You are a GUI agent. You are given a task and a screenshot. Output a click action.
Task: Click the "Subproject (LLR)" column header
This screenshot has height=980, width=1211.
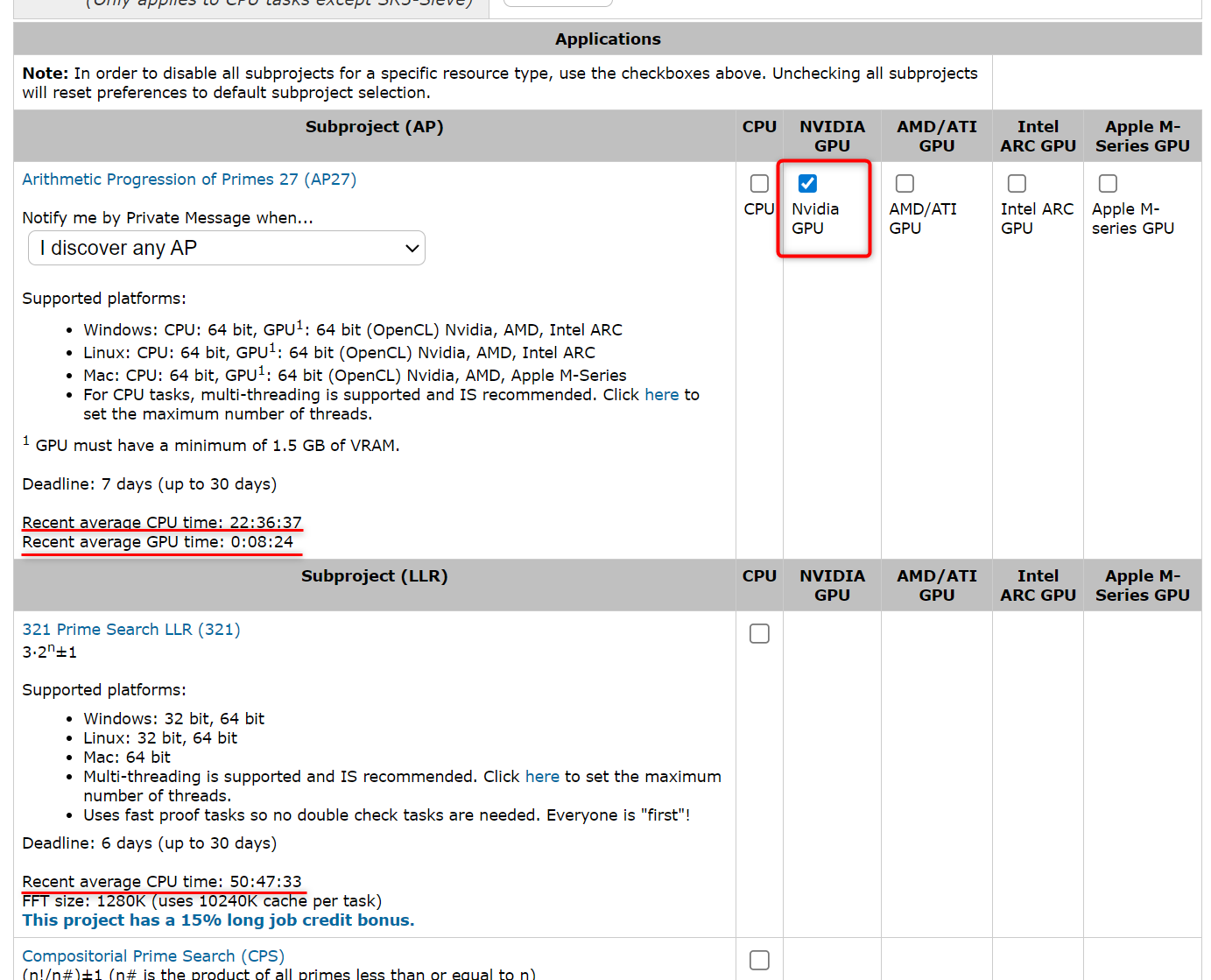pos(374,576)
